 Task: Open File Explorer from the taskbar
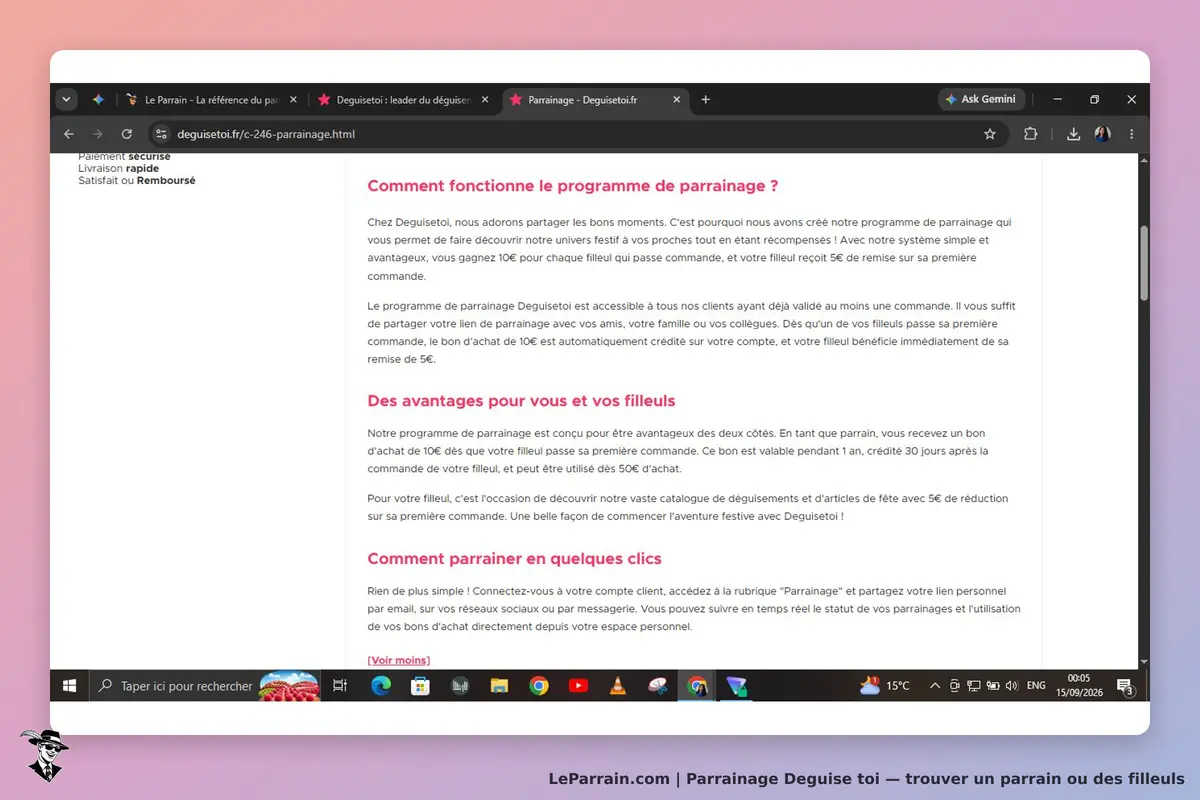click(499, 686)
